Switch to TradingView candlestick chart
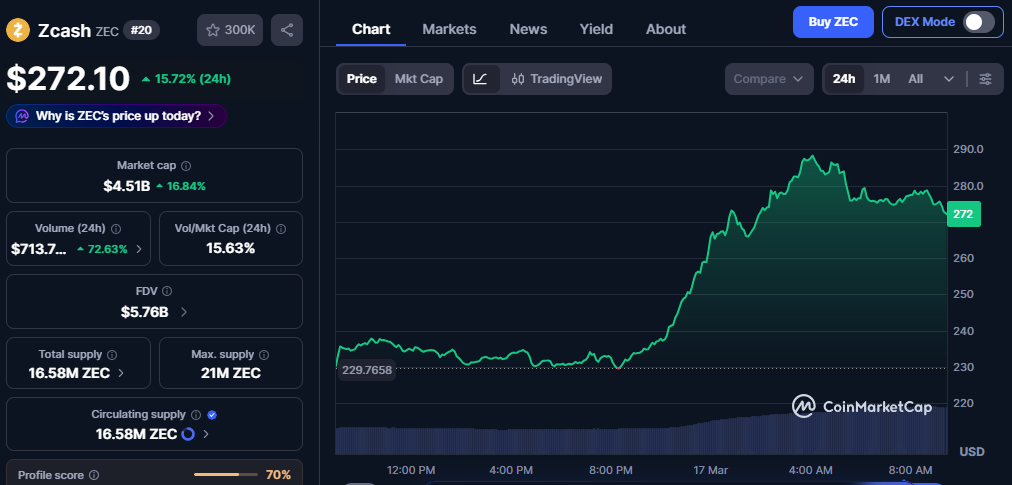The image size is (1012, 485). (556, 79)
